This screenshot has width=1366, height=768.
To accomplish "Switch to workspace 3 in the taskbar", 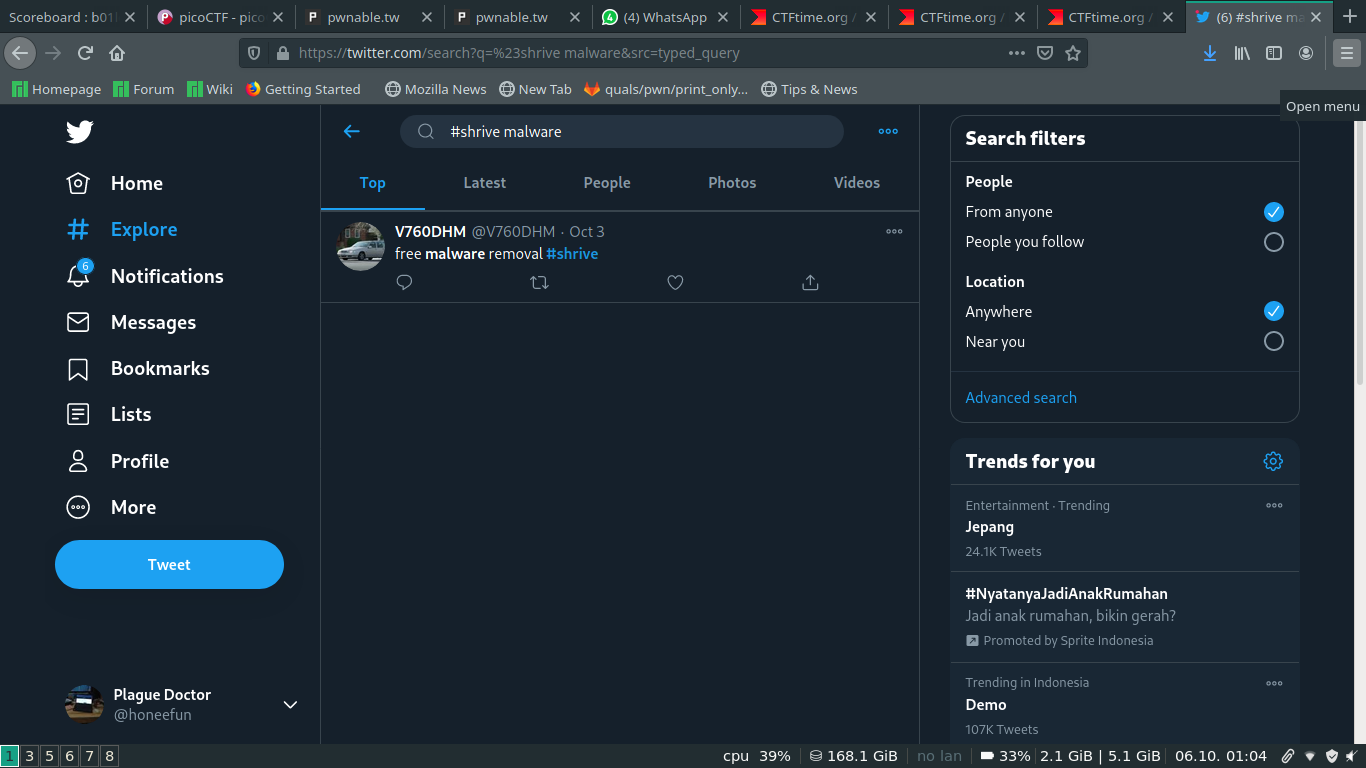I will [30, 756].
